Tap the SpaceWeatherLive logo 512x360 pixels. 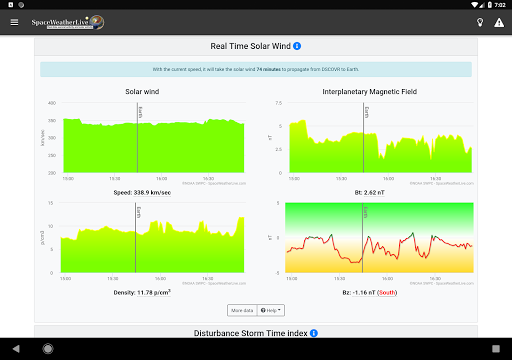pos(68,22)
